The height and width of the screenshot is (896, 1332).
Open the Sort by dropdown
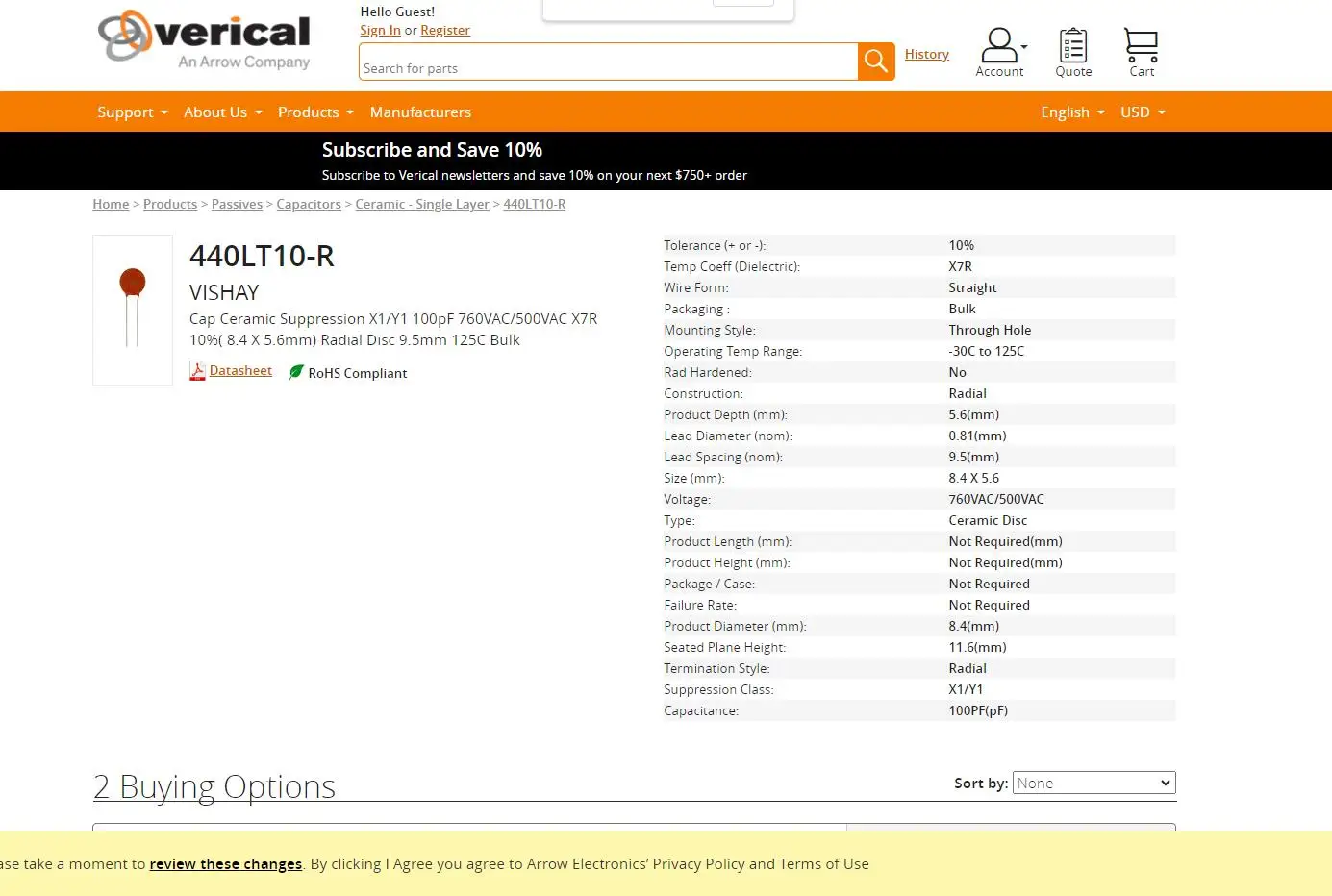pos(1094,783)
